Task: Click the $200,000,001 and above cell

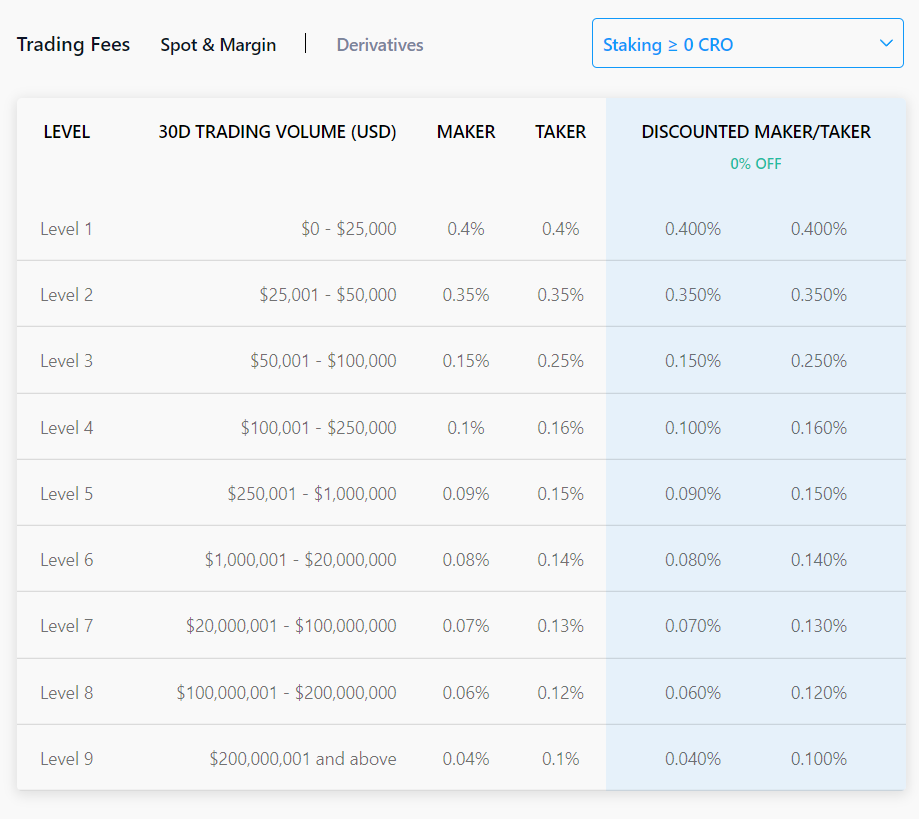Action: (303, 759)
